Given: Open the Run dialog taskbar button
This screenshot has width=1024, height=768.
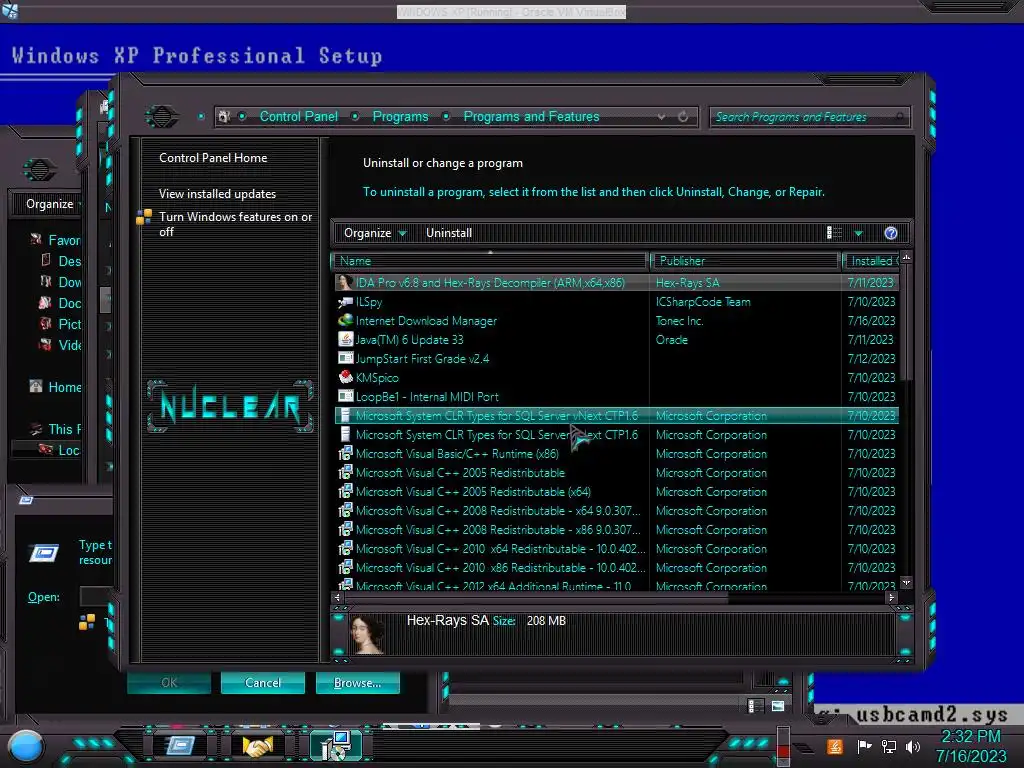Looking at the screenshot, I should click(179, 745).
